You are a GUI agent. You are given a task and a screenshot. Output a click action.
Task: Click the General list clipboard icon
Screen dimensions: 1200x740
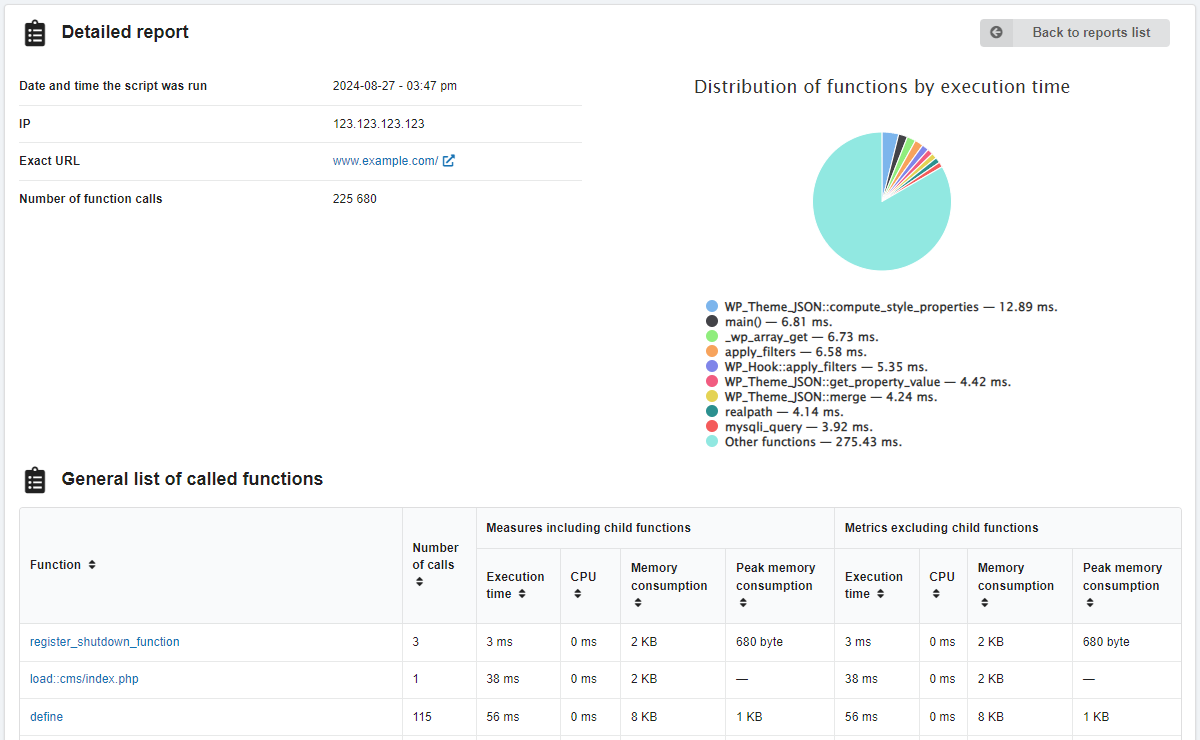tap(35, 480)
